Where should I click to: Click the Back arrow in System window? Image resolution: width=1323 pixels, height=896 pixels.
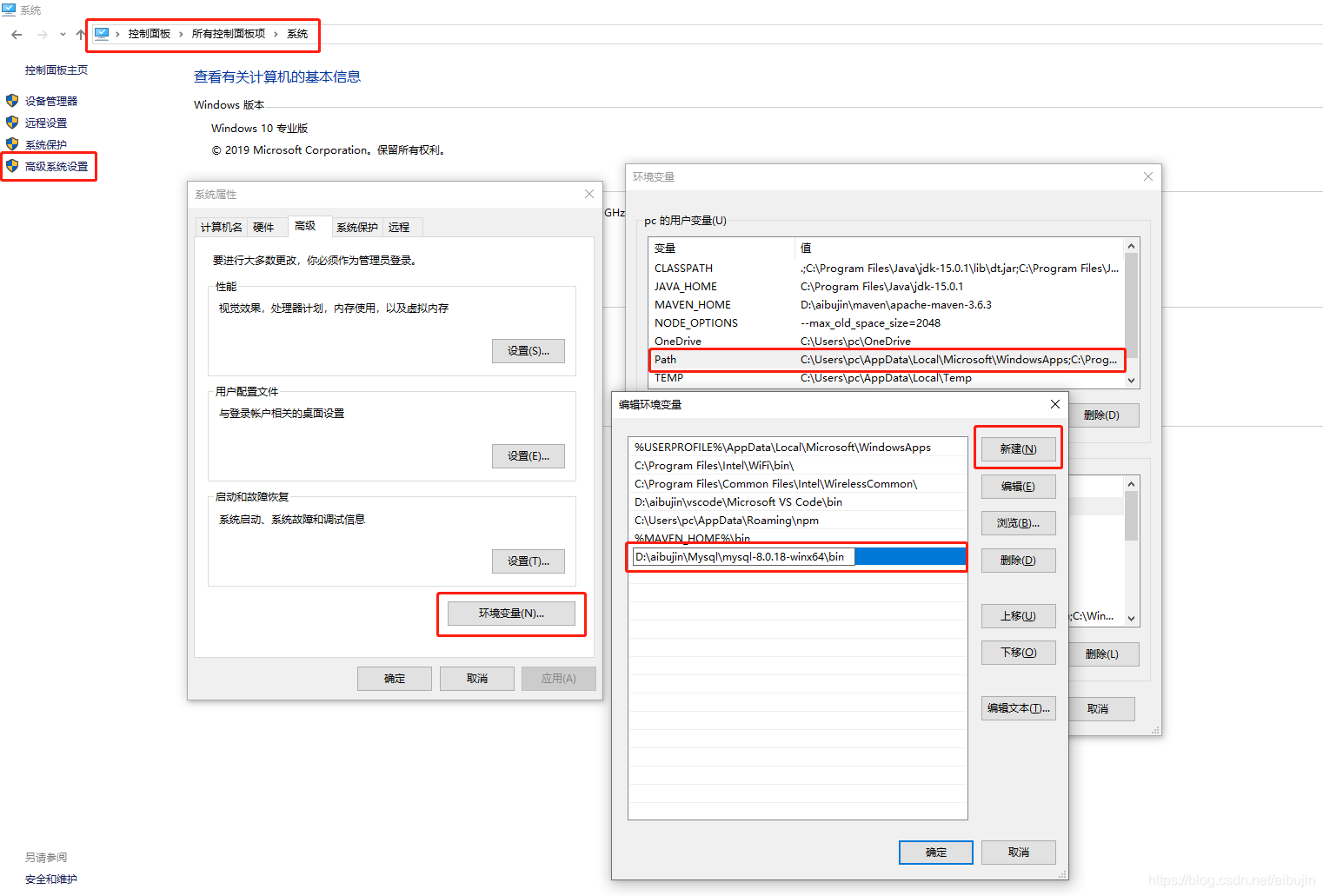(x=17, y=35)
